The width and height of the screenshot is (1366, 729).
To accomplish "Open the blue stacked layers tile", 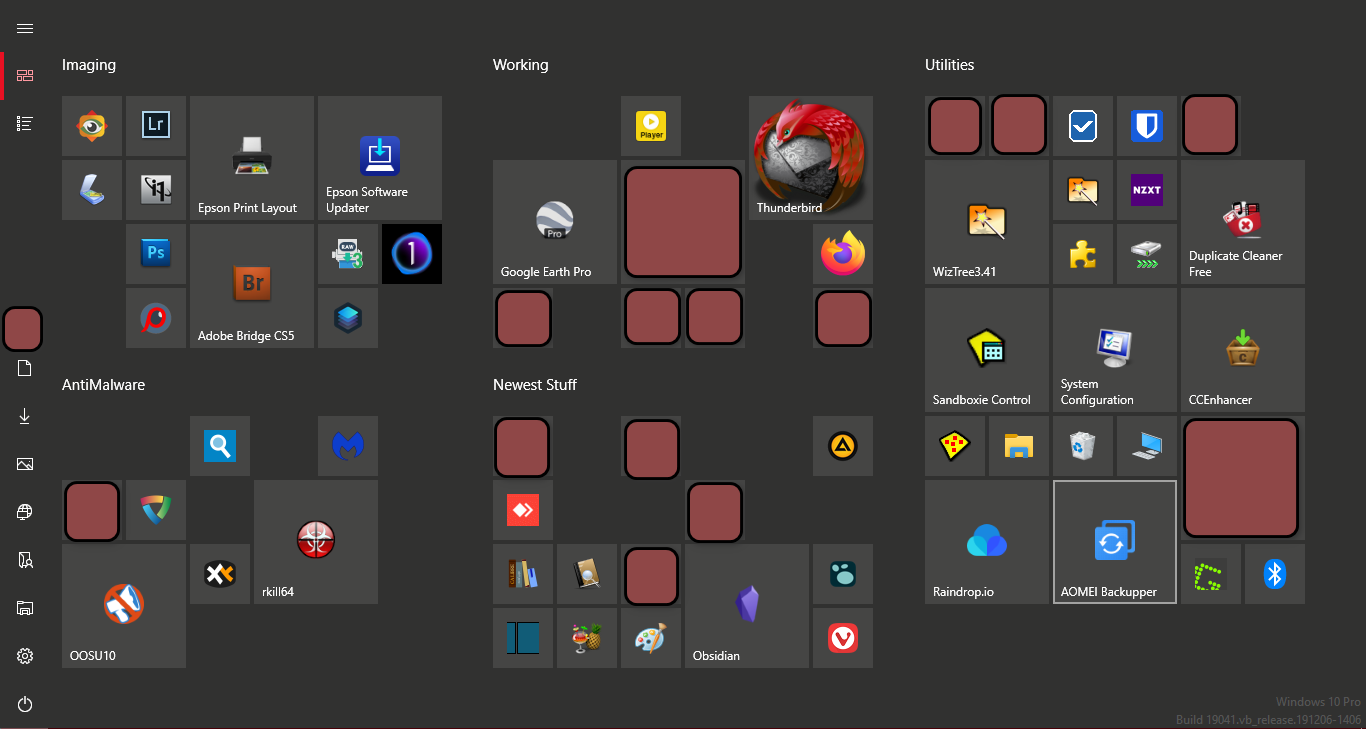I will (x=348, y=318).
